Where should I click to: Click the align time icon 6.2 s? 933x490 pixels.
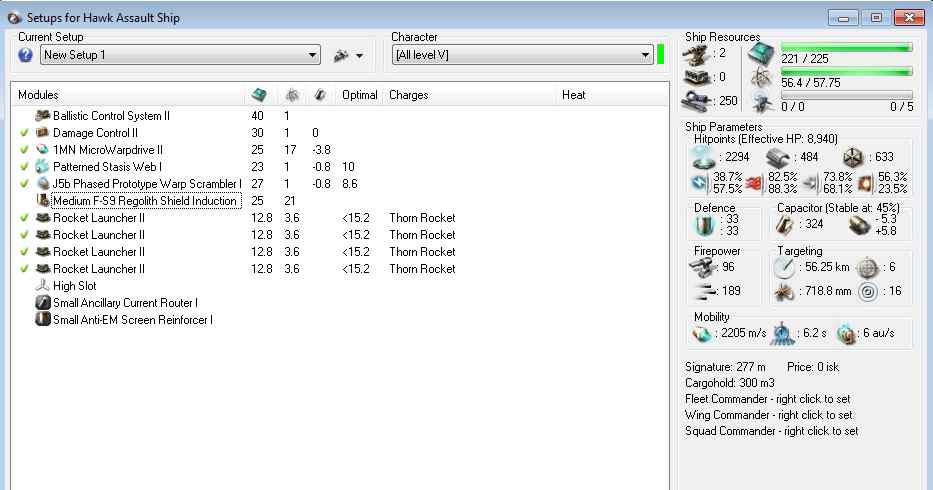pyautogui.click(x=782, y=334)
